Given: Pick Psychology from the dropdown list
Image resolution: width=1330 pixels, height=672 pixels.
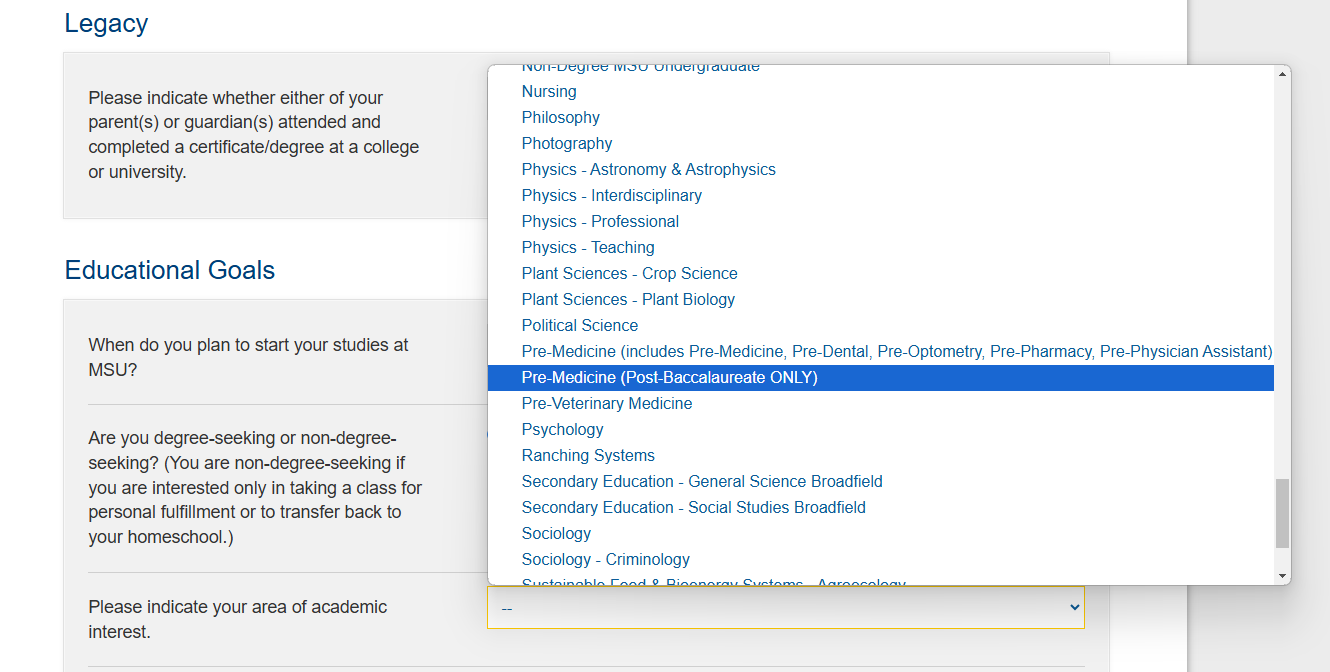Looking at the screenshot, I should (x=880, y=429).
